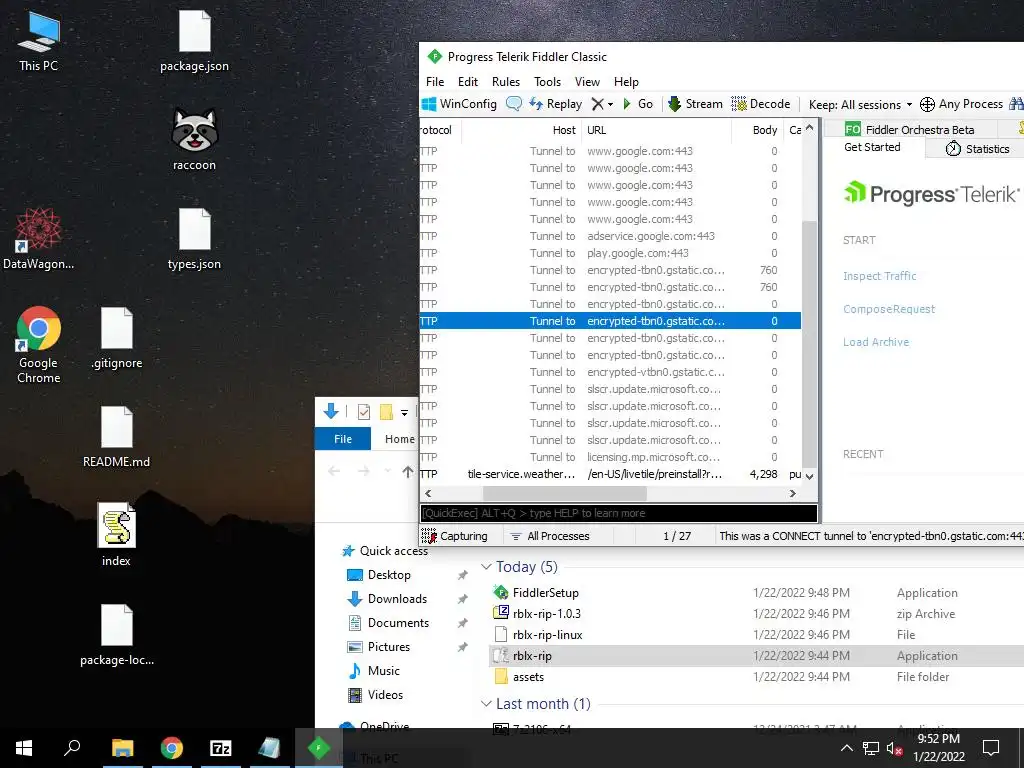
Task: Toggle Decode in Fiddler toolbar
Action: pos(761,104)
